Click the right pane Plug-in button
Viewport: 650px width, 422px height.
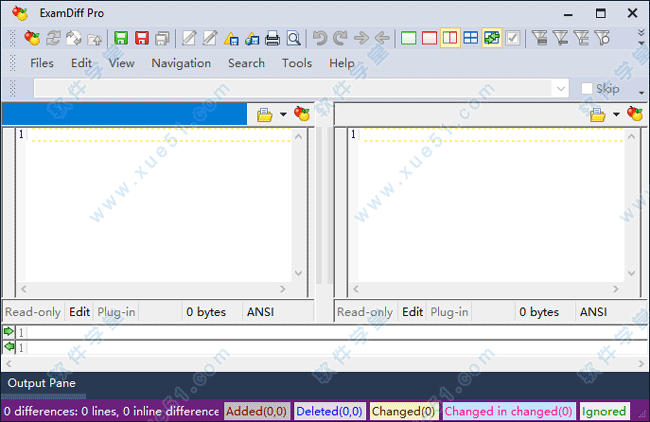click(x=449, y=312)
